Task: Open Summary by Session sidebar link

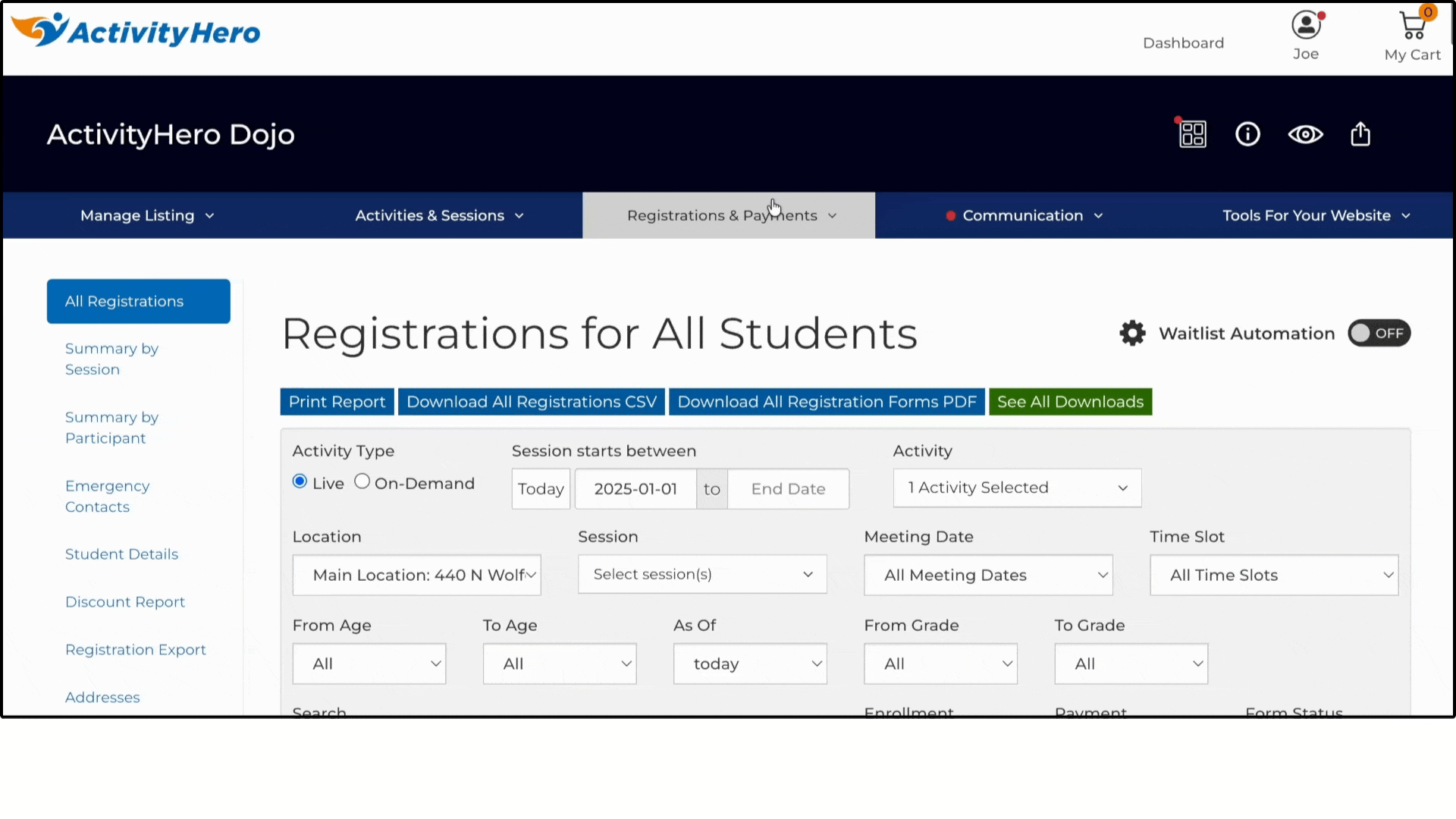Action: 111,359
